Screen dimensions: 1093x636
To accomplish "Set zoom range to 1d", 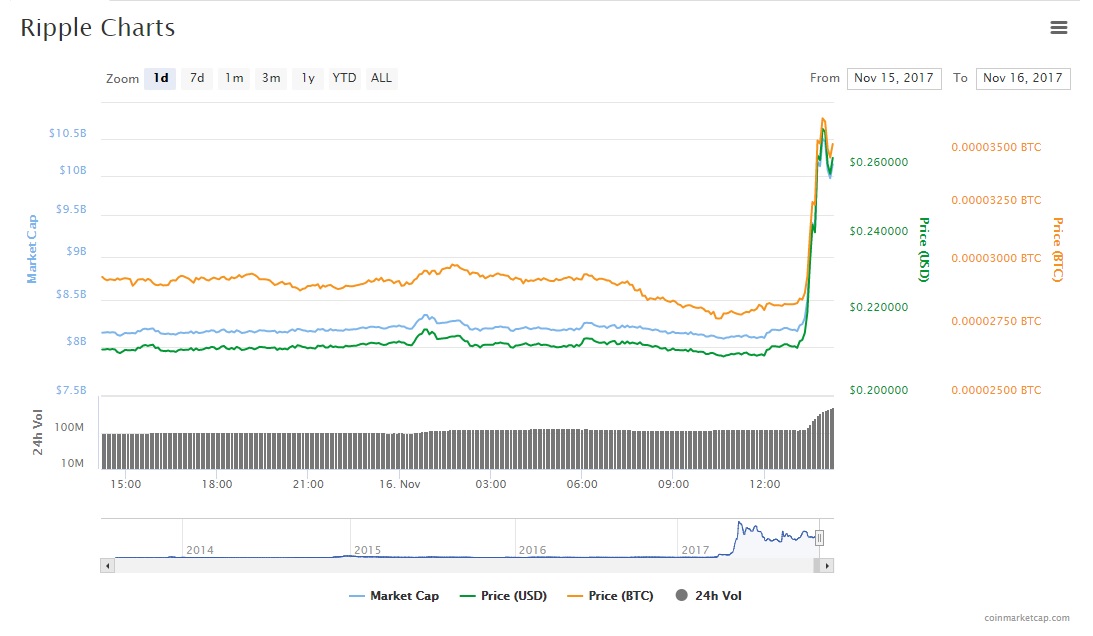I will point(160,78).
